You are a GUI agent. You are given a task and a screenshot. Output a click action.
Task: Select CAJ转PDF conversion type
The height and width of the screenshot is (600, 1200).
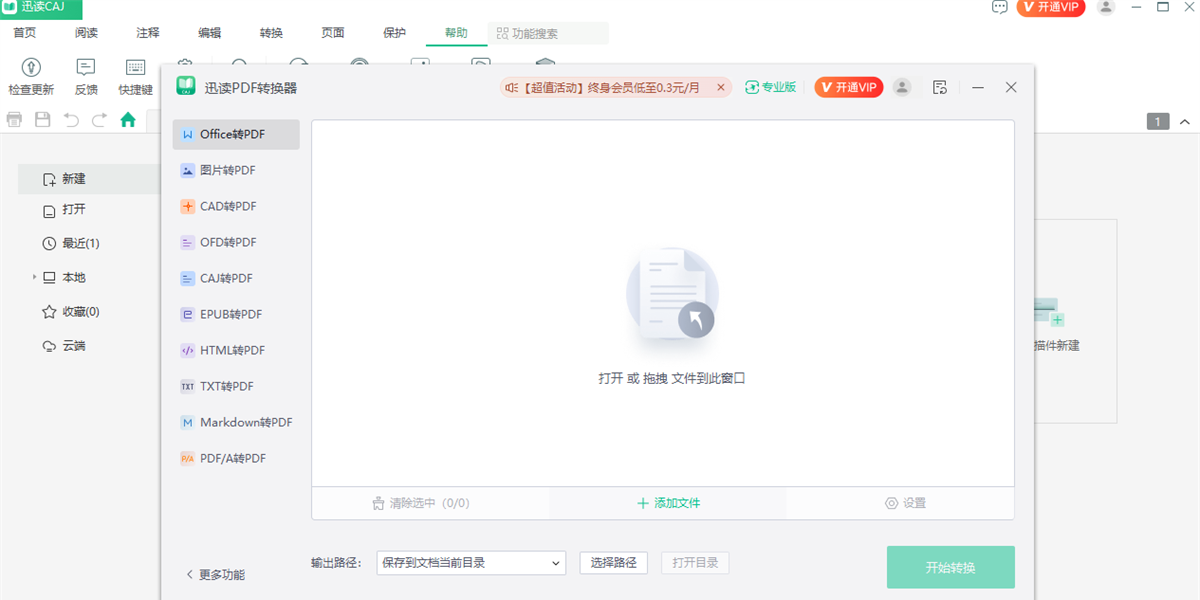tap(236, 278)
